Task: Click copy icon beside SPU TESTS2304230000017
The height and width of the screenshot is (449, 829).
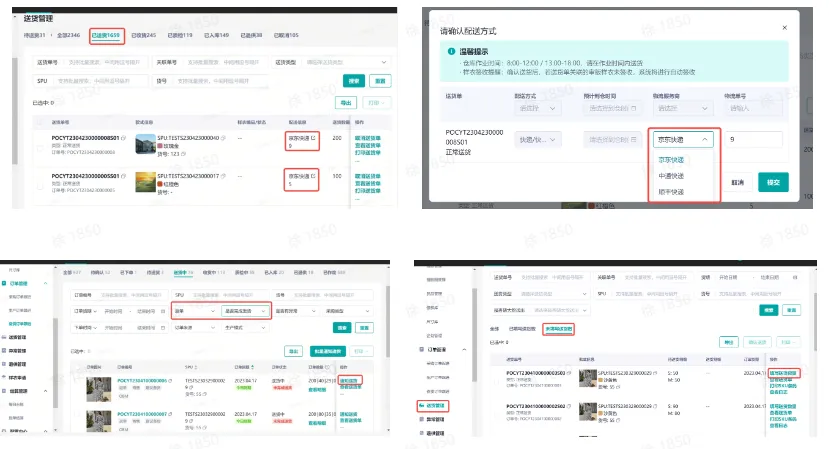Action: pyautogui.click(x=223, y=176)
